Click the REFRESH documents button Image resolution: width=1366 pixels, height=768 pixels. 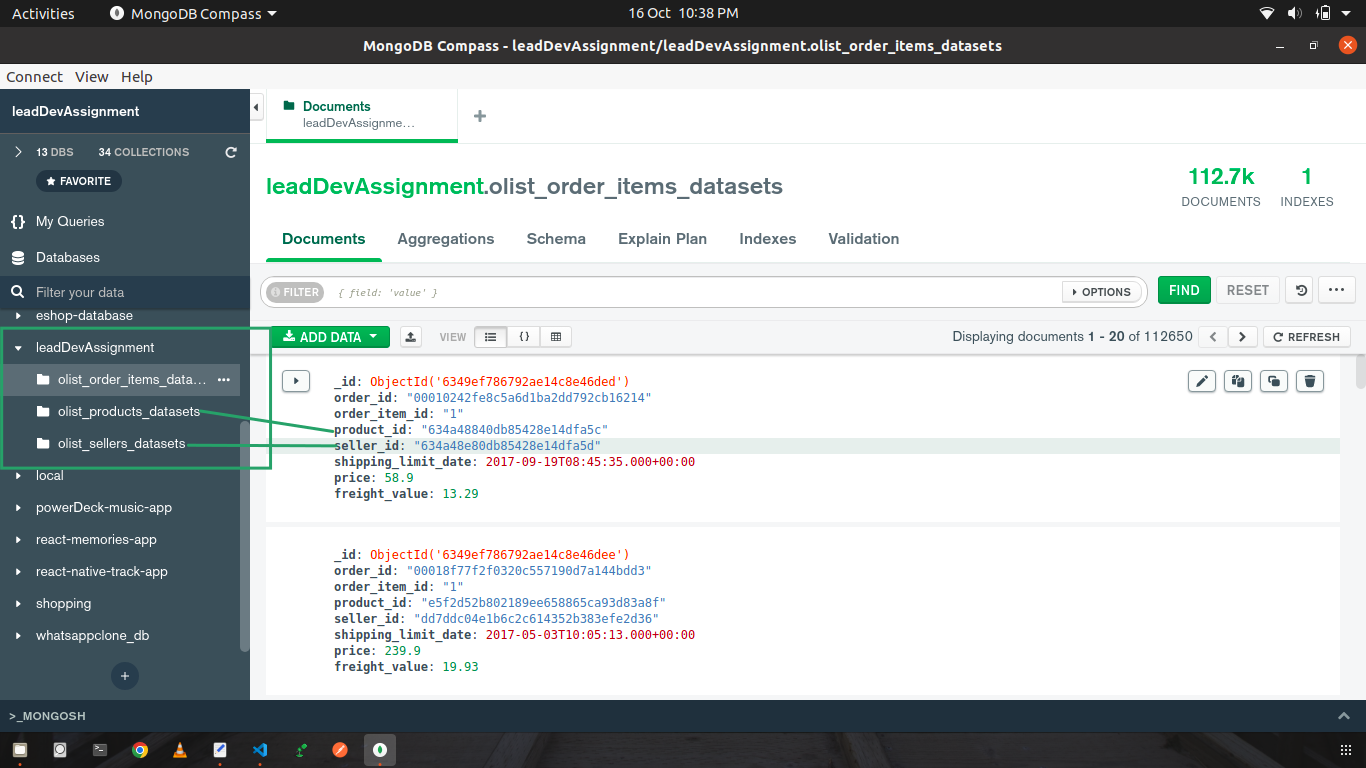tap(1307, 337)
